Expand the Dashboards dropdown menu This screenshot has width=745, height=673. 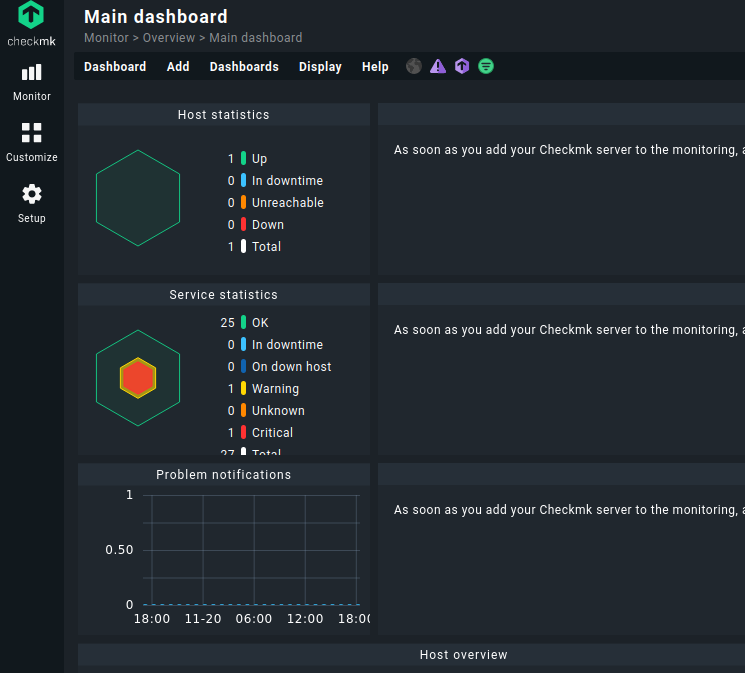(x=244, y=67)
